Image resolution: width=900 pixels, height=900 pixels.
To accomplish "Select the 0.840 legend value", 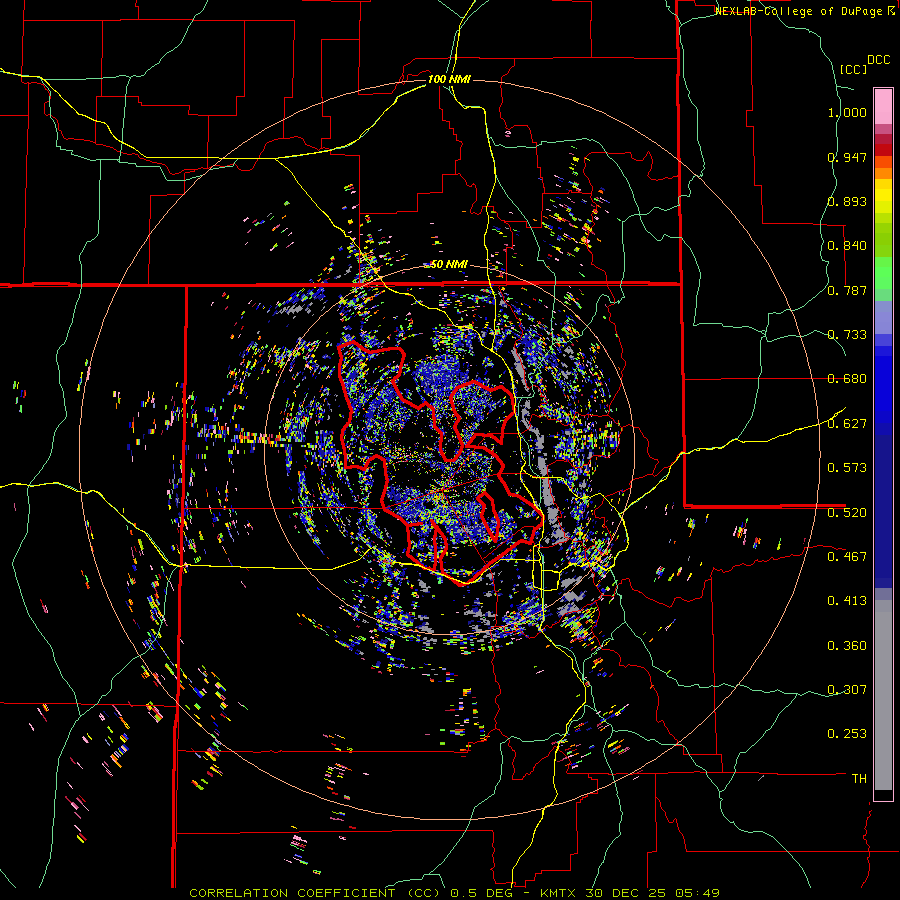I will pyautogui.click(x=847, y=246).
